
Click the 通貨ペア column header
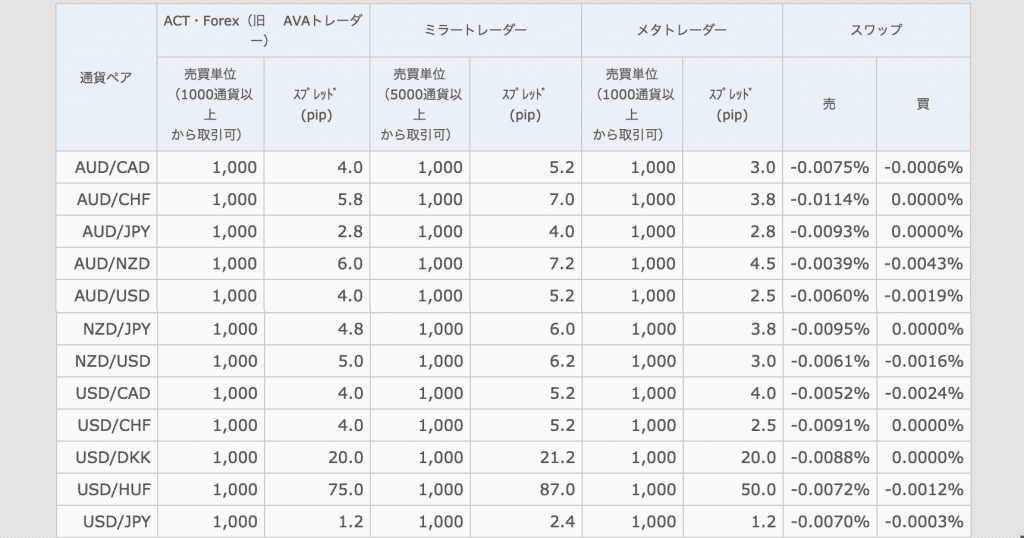tap(106, 78)
